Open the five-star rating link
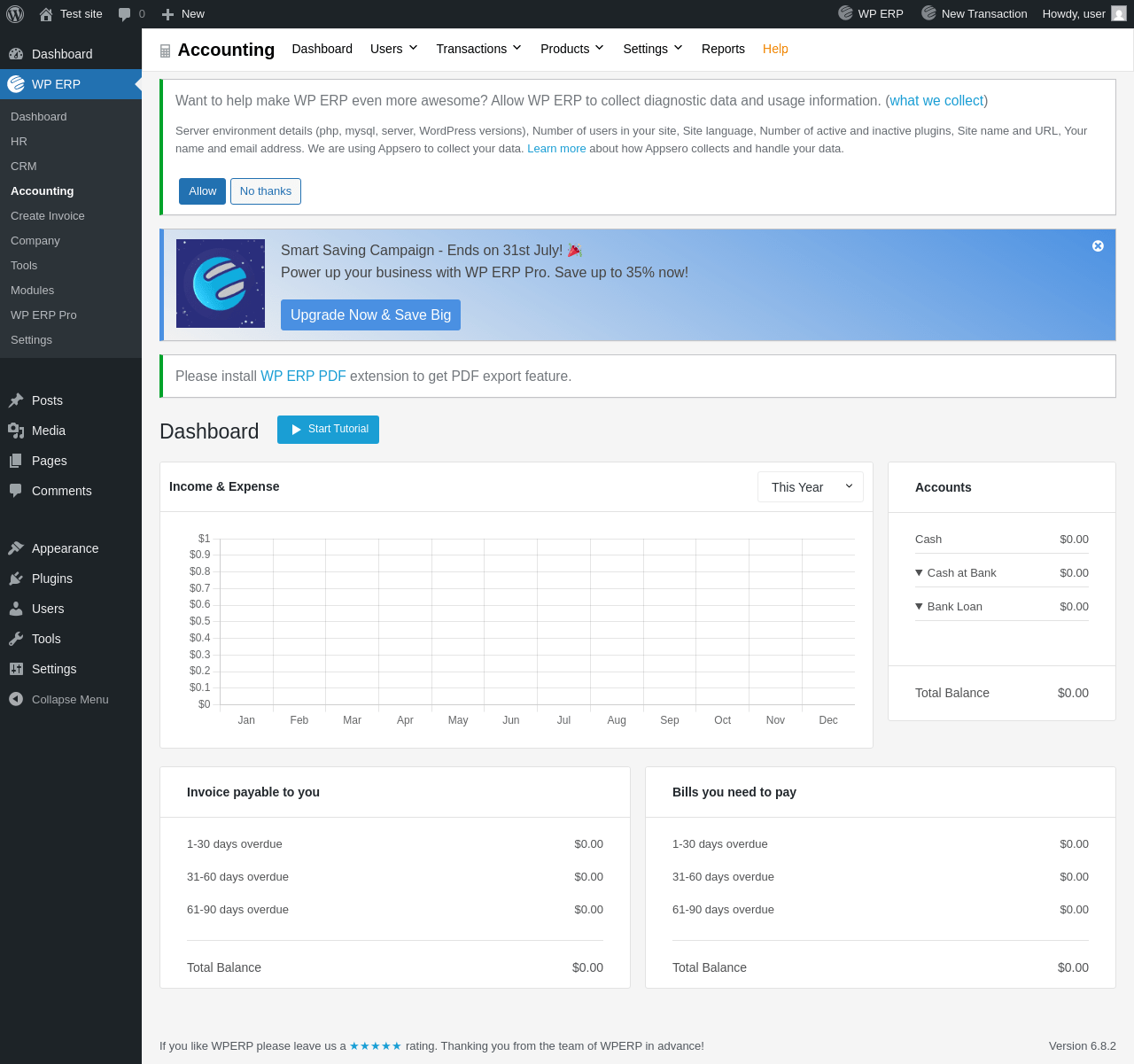Viewport: 1134px width, 1064px height. pos(376,1045)
